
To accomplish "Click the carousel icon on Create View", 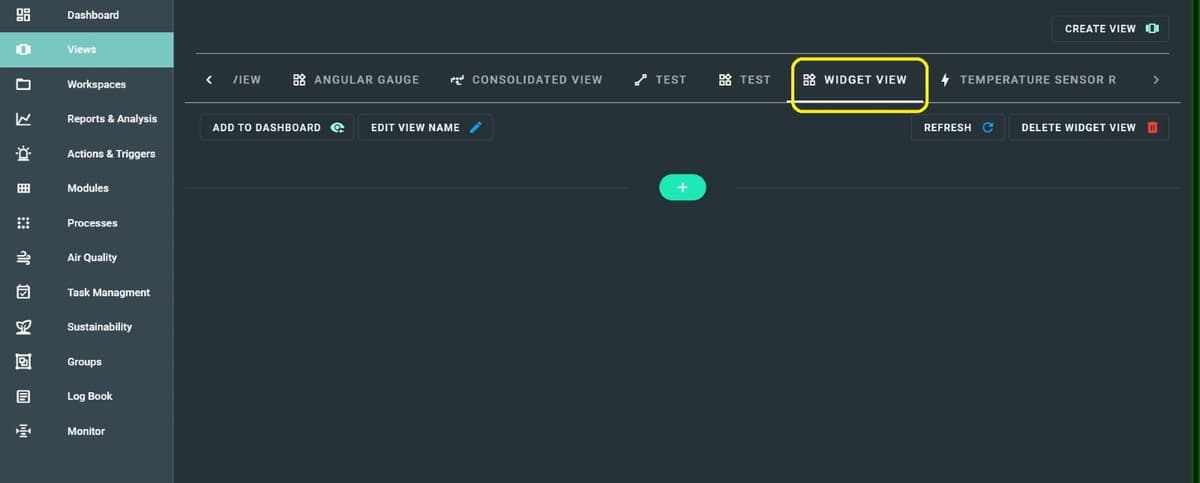I will point(1152,28).
